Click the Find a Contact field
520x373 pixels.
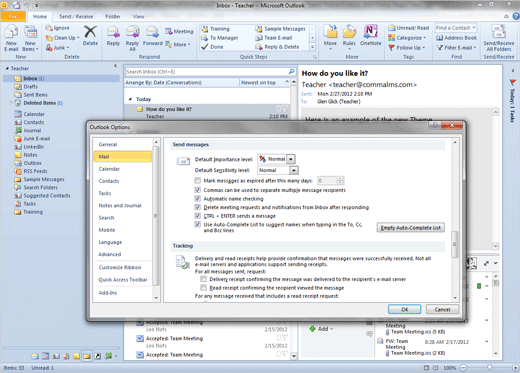pos(456,28)
